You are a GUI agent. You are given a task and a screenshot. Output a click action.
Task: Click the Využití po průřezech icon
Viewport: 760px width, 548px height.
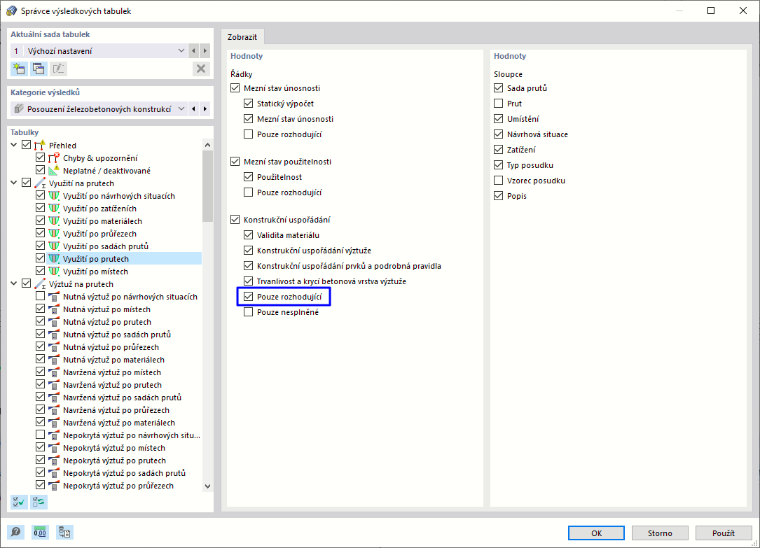(x=54, y=233)
